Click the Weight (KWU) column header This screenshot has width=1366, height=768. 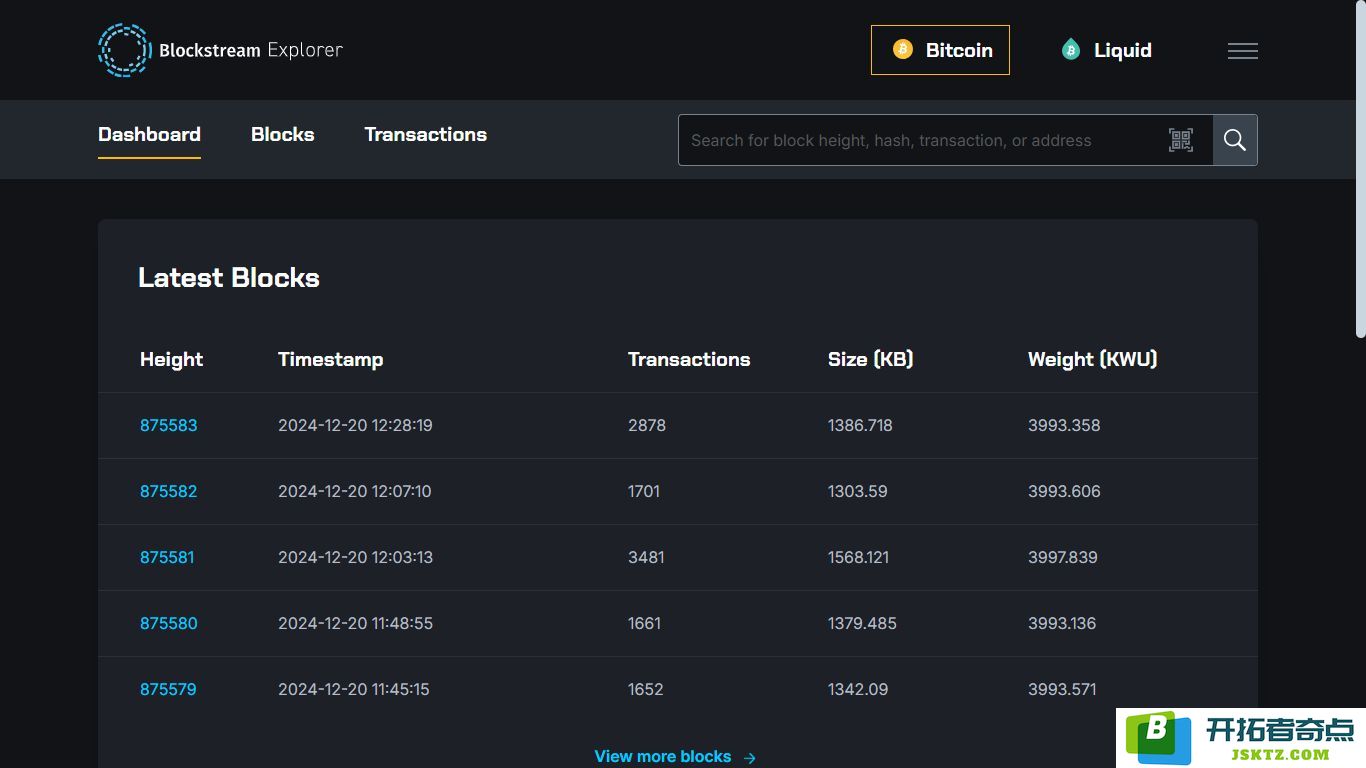1093,359
